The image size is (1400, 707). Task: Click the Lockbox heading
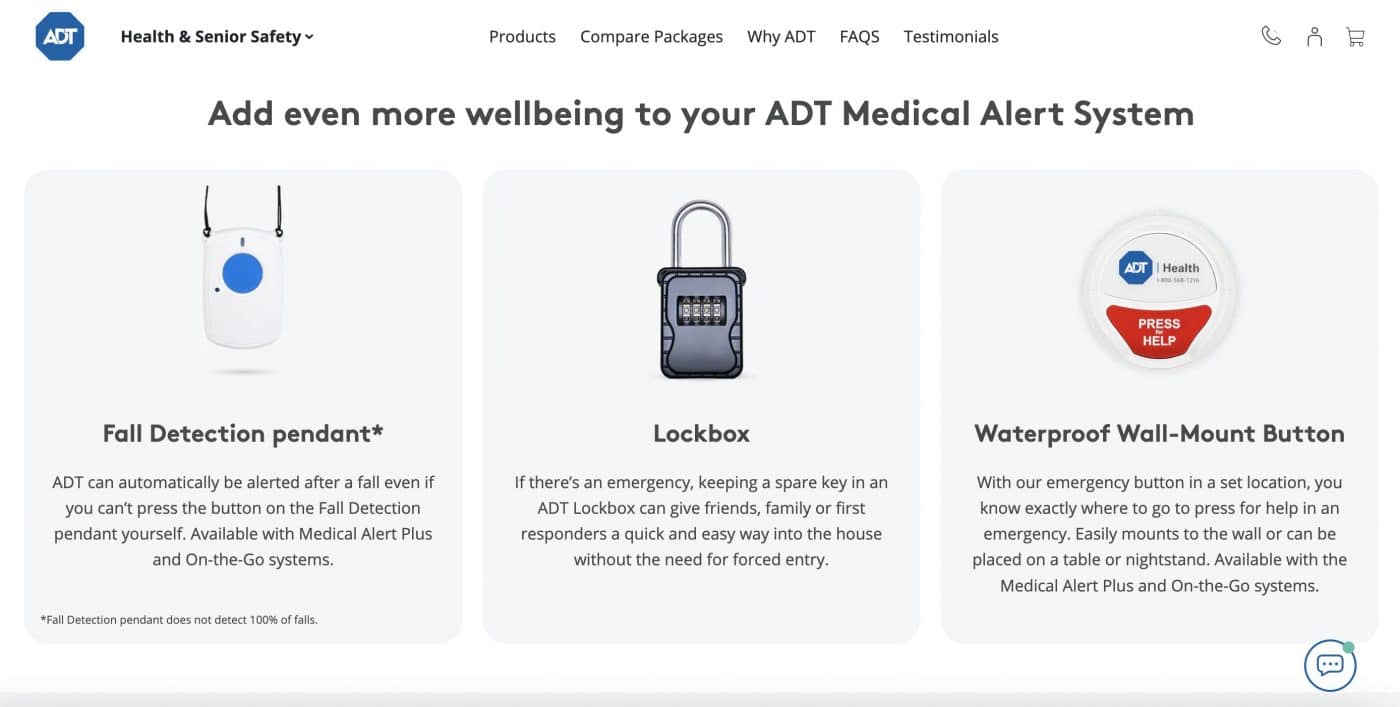point(701,433)
